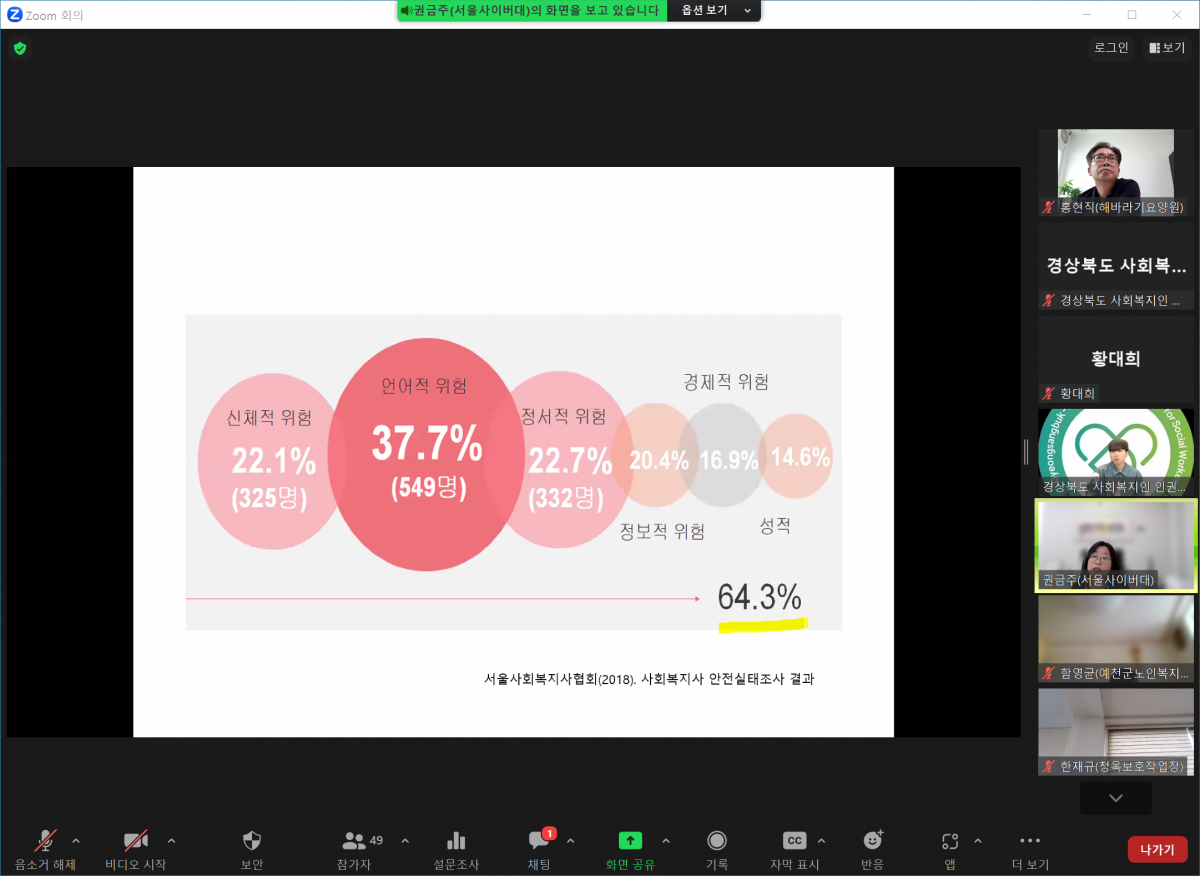Image resolution: width=1200 pixels, height=876 pixels.
Task: Start Screen Share (화면 공유)
Action: click(631, 841)
